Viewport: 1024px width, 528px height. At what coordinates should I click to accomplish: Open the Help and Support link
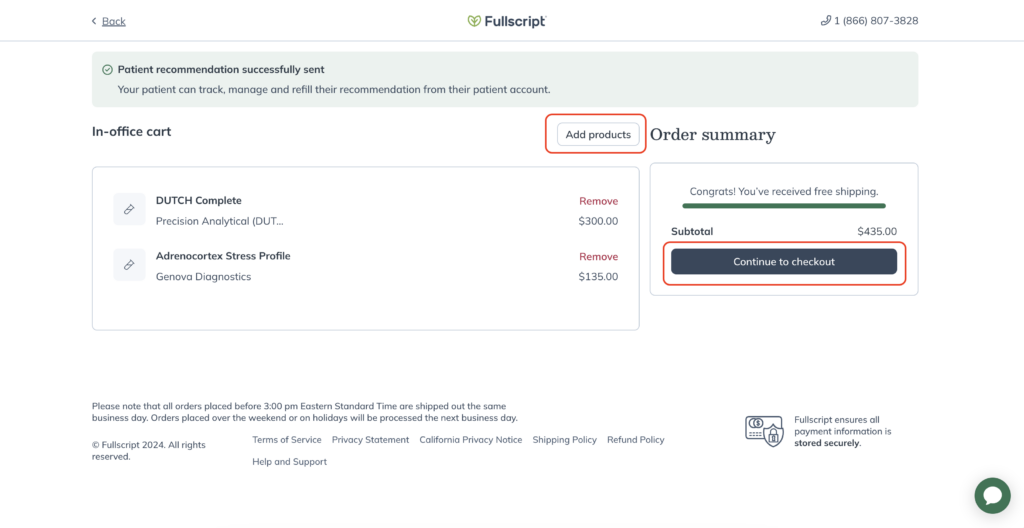pos(289,462)
